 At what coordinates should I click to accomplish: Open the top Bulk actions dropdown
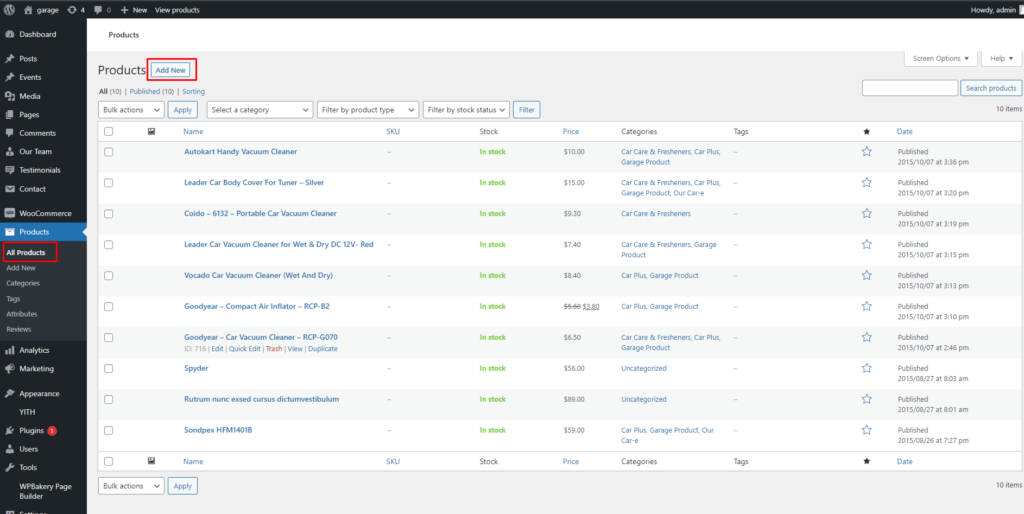[x=131, y=110]
